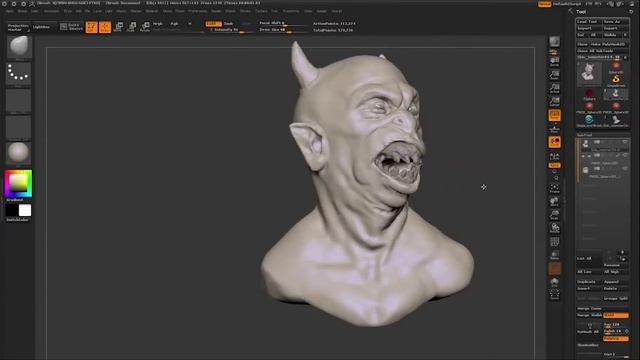Open the Transform menu
The image size is (640, 360).
tap(291, 11)
